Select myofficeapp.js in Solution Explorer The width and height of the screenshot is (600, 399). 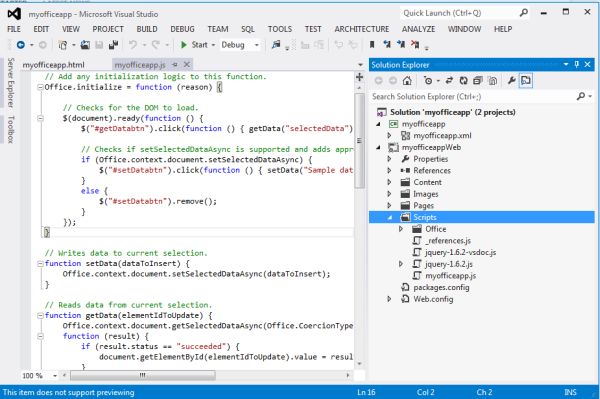tap(450, 276)
